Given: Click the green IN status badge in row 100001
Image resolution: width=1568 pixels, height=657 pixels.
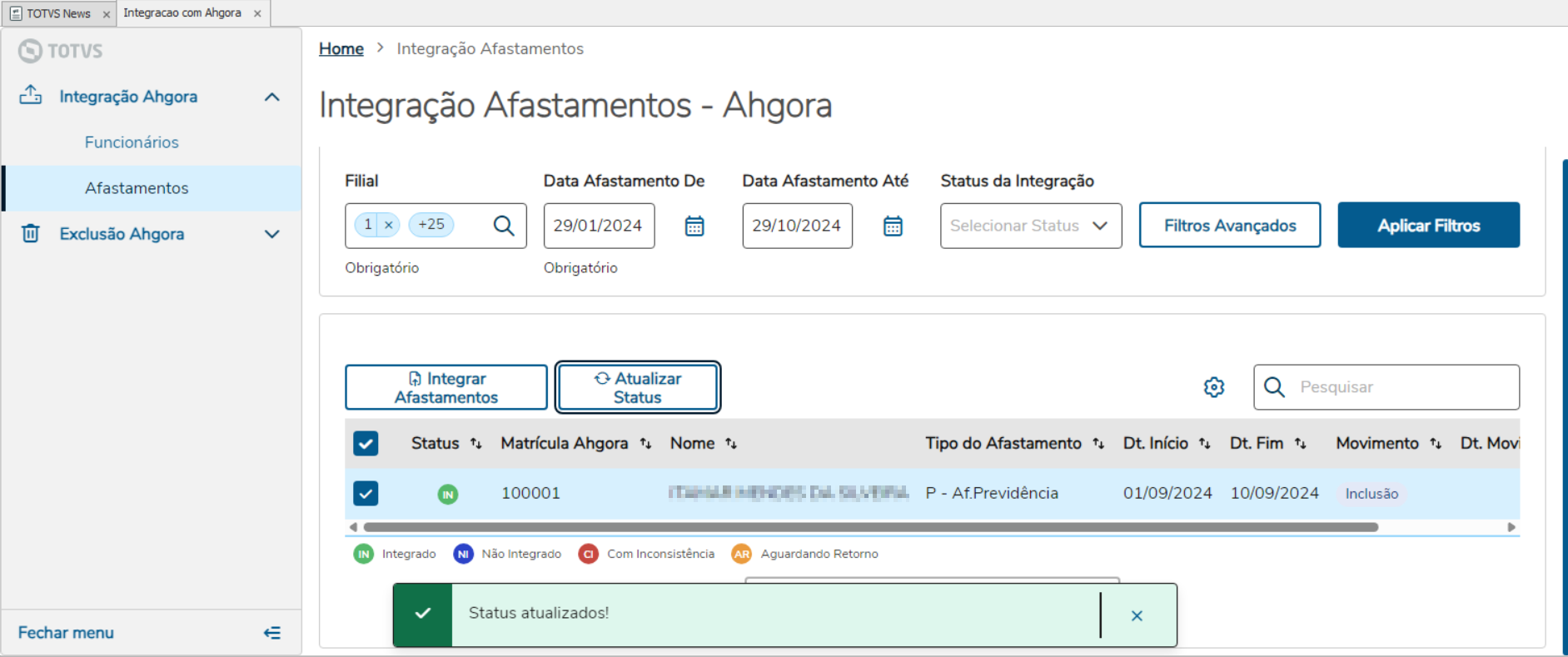Looking at the screenshot, I should [448, 494].
